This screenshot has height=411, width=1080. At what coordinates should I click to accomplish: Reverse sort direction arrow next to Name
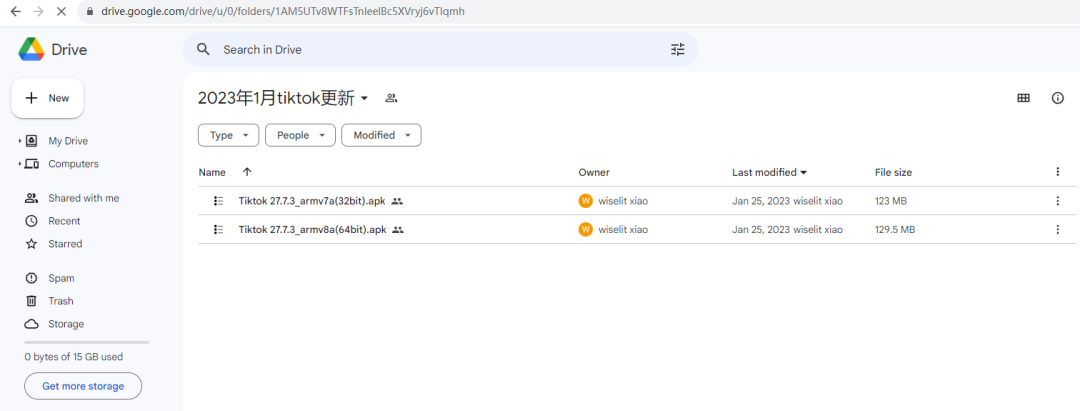coord(247,172)
